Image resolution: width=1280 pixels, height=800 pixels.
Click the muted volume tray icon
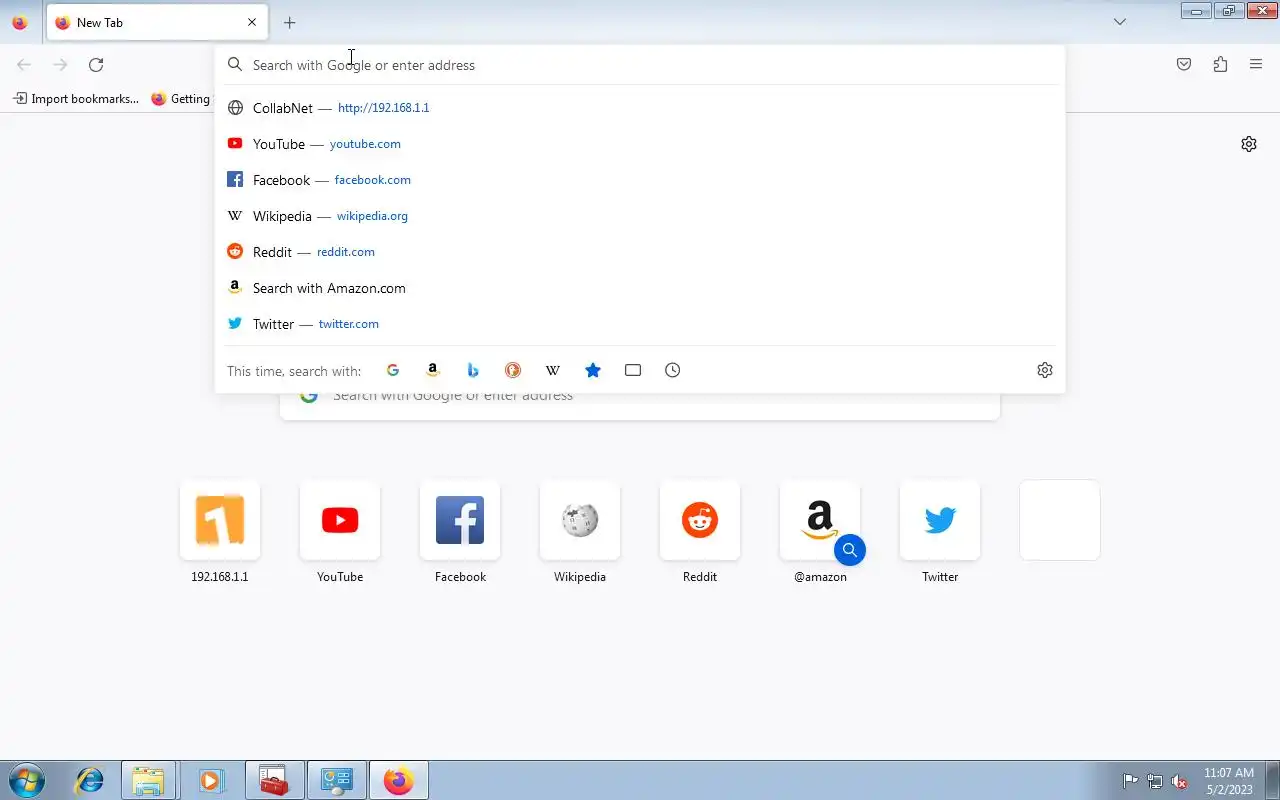point(1179,781)
